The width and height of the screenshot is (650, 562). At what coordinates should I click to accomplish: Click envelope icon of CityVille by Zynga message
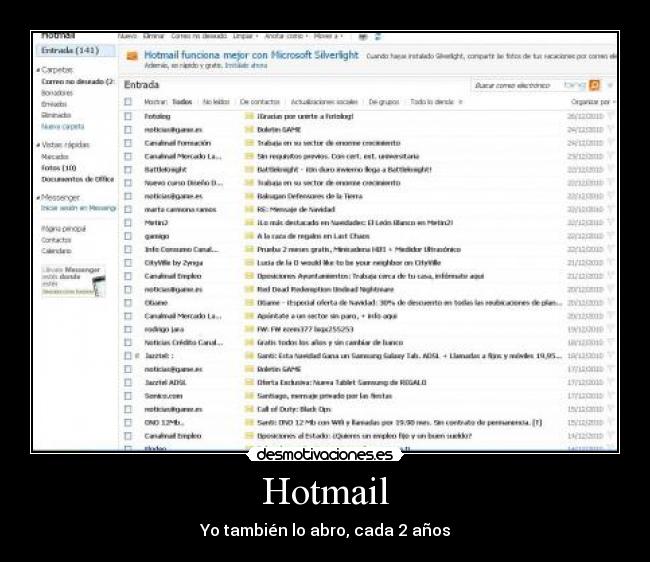tap(249, 263)
